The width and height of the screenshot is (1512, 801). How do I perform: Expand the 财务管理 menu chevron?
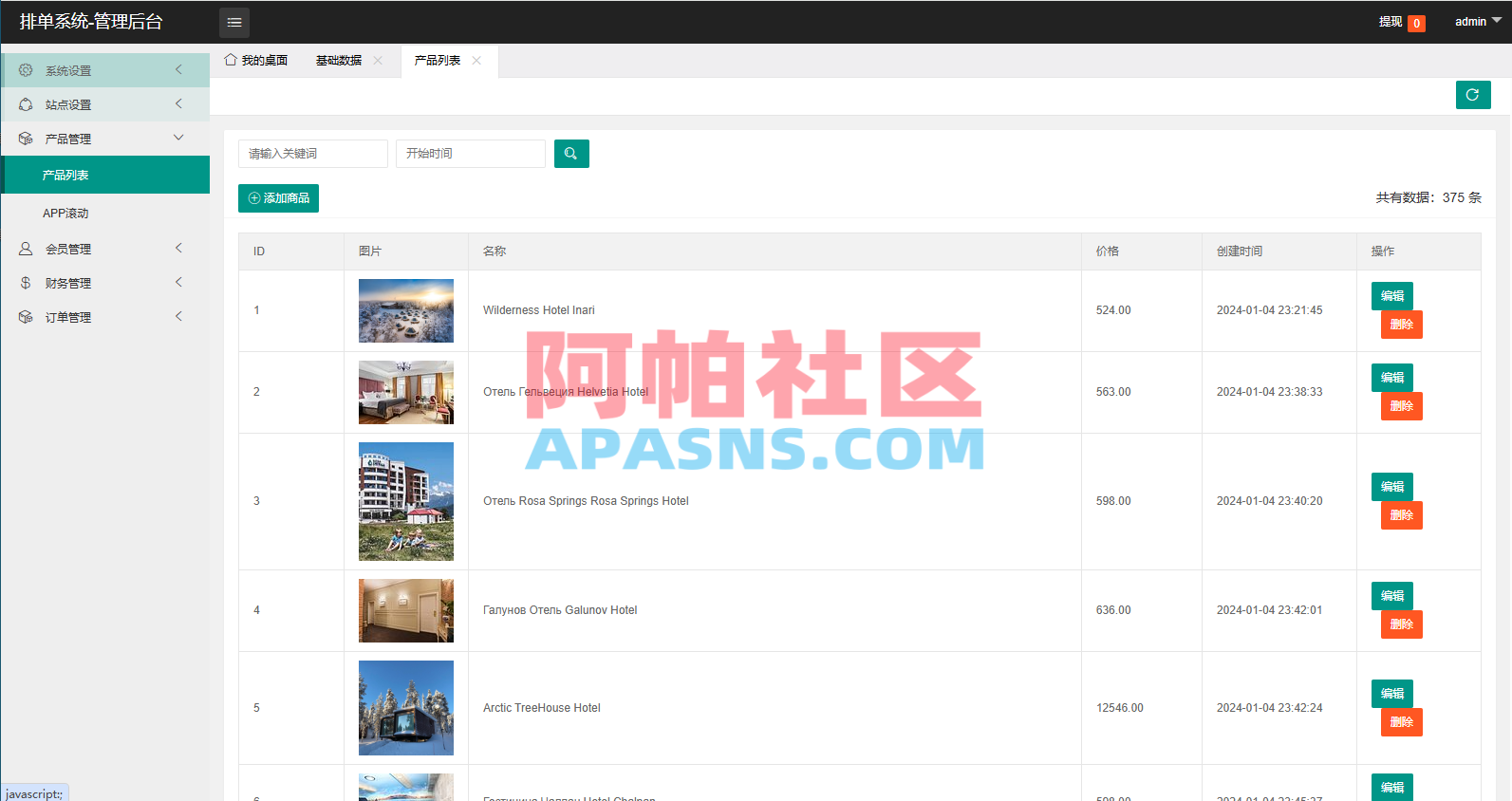[178, 282]
